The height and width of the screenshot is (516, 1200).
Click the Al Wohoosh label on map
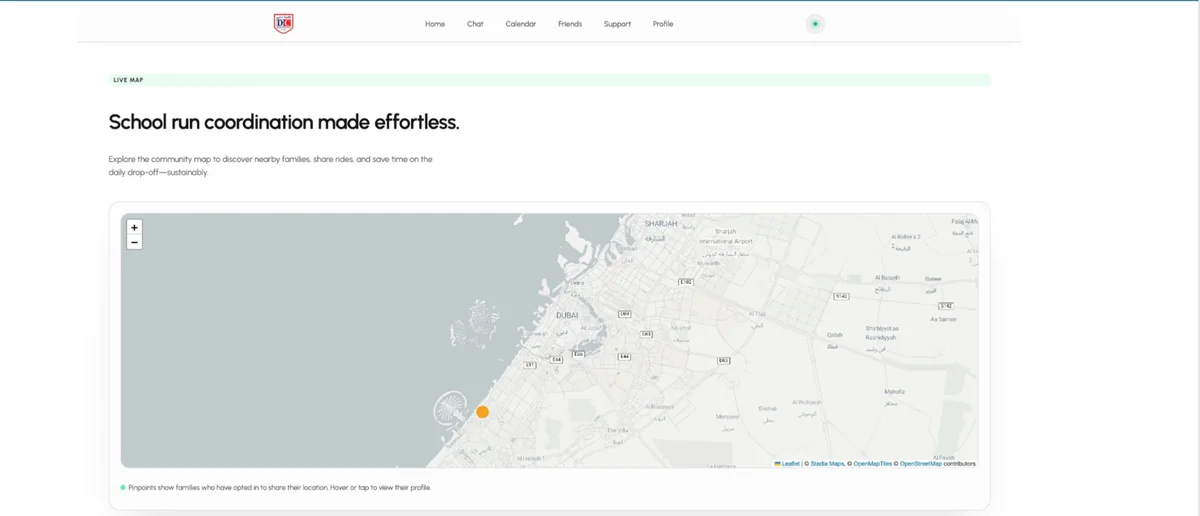tap(806, 402)
